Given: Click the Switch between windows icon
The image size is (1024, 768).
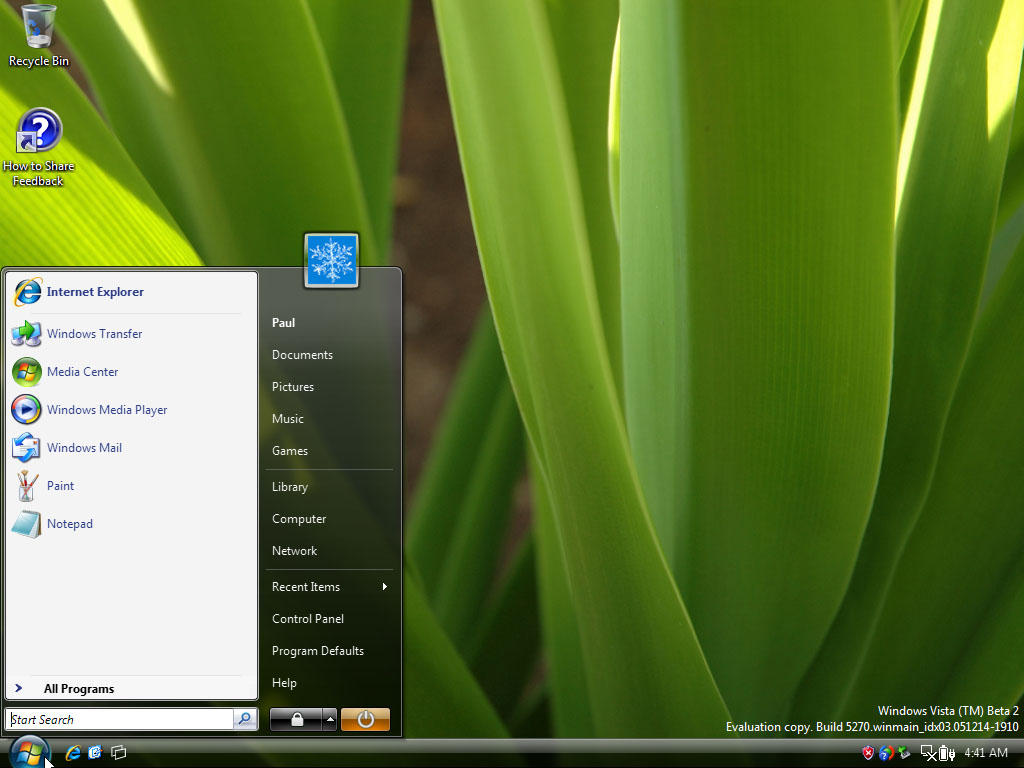Looking at the screenshot, I should click(118, 753).
